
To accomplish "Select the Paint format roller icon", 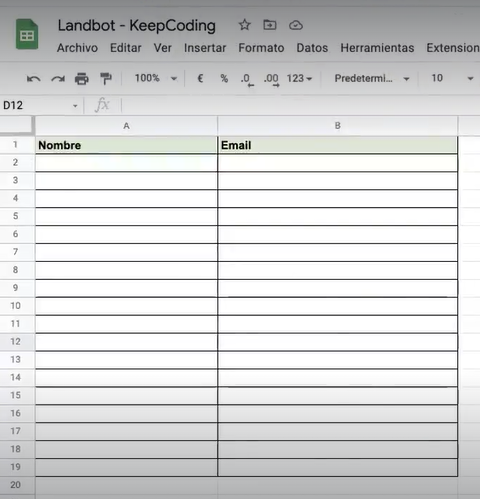I will 106,79.
